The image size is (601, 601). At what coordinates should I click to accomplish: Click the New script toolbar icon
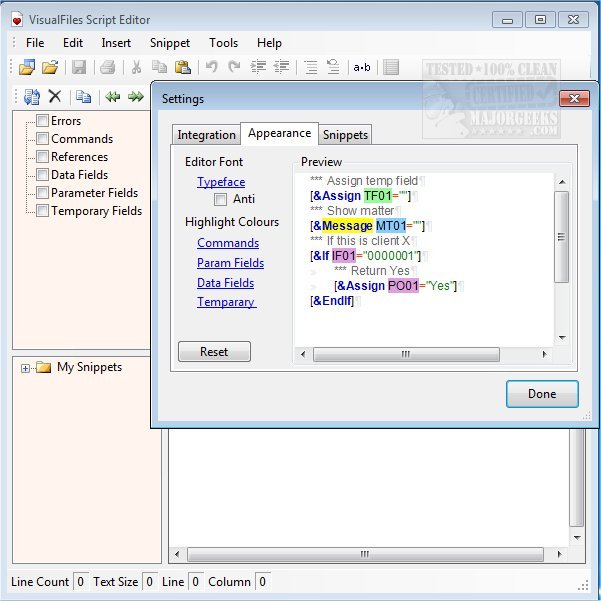click(27, 67)
